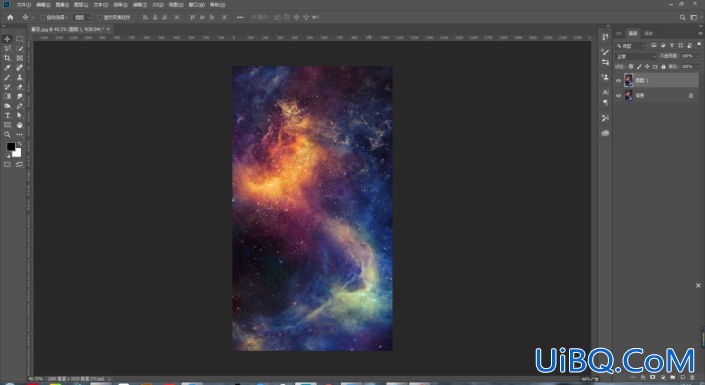705x385 pixels.
Task: Select the Lasso tool
Action: [x=7, y=49]
